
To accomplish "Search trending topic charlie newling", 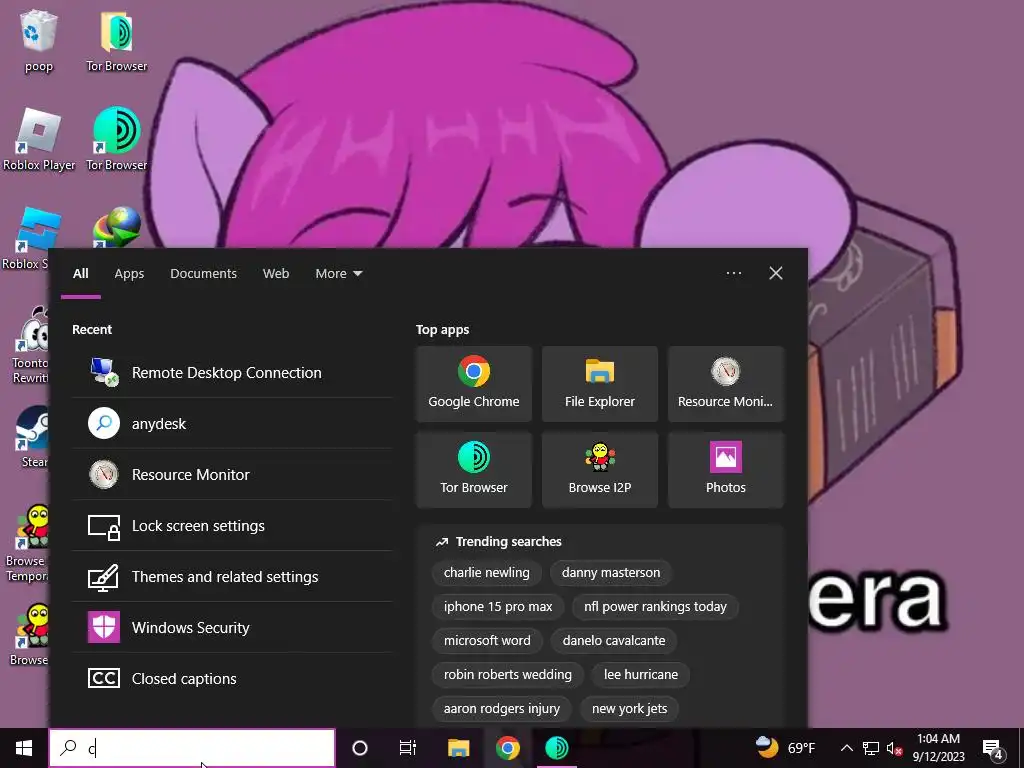I will (x=487, y=573).
